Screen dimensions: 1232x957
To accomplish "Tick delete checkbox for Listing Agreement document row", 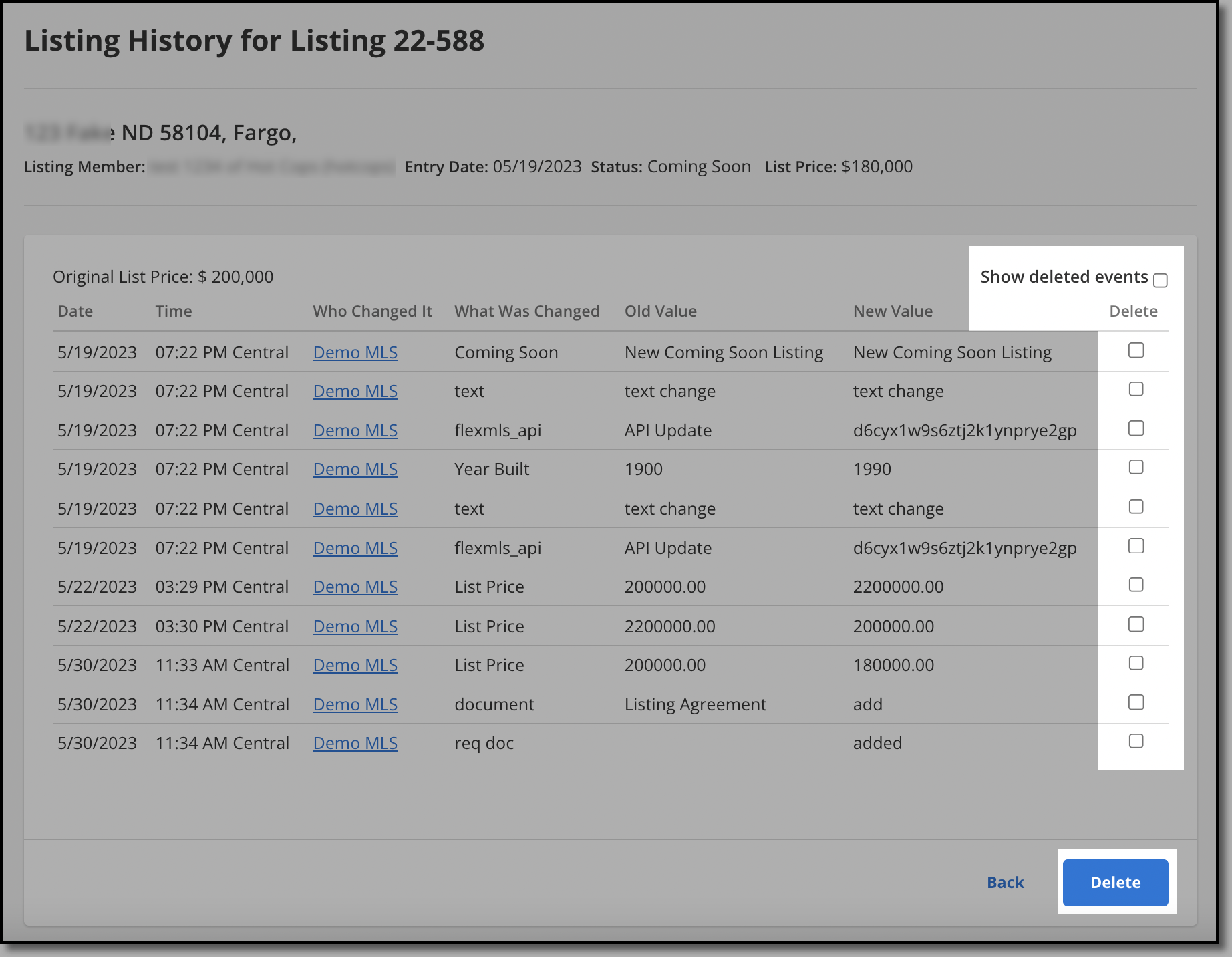I will coord(1136,702).
